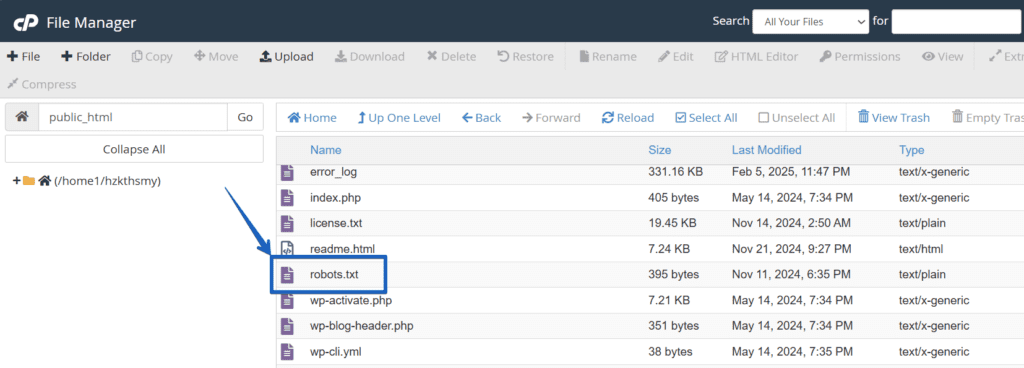Select the (/home1/hzkthsmy) tree folder
Screen dimensions: 1024x368
[x=108, y=181]
